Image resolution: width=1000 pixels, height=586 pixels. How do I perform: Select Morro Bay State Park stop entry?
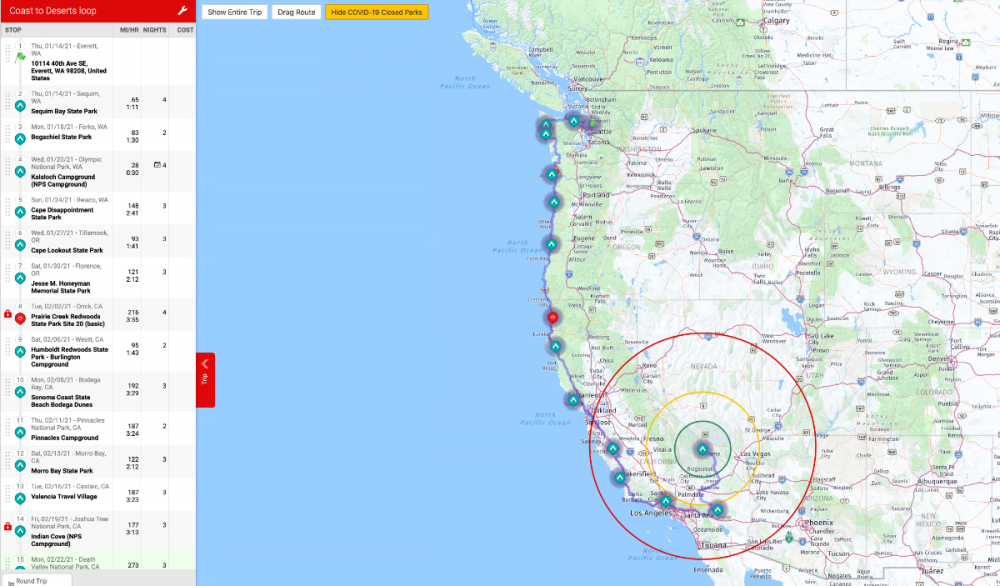click(x=62, y=470)
